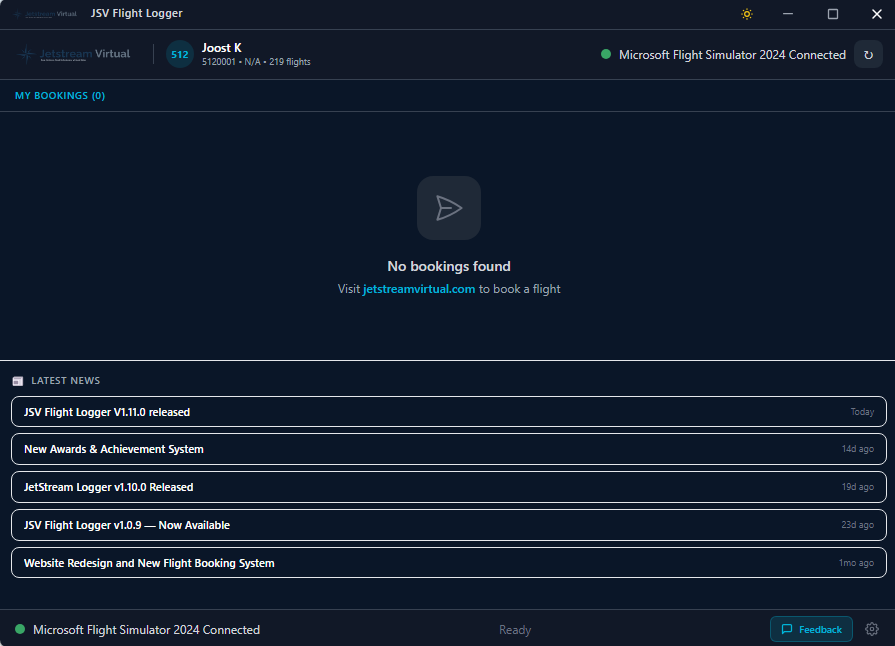The width and height of the screenshot is (895, 646).
Task: Click the green status dot in bottom bar
Action: click(x=20, y=629)
